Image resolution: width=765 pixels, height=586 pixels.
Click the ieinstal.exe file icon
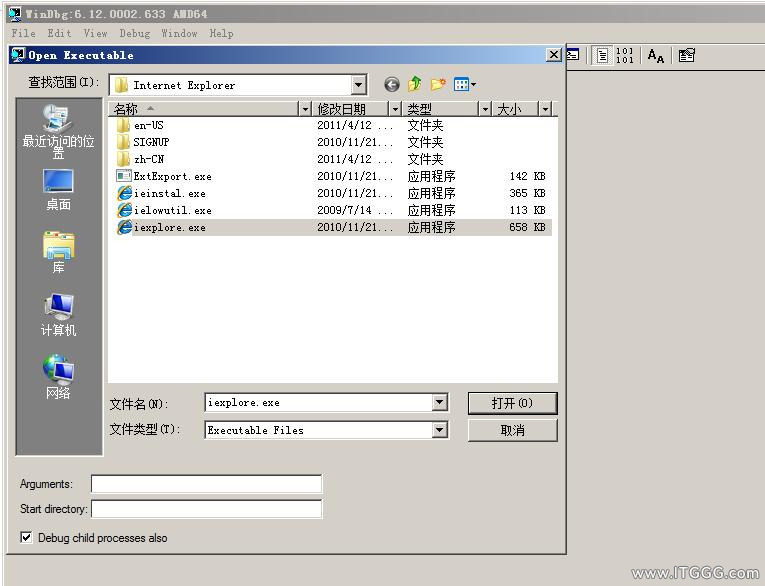coord(124,193)
